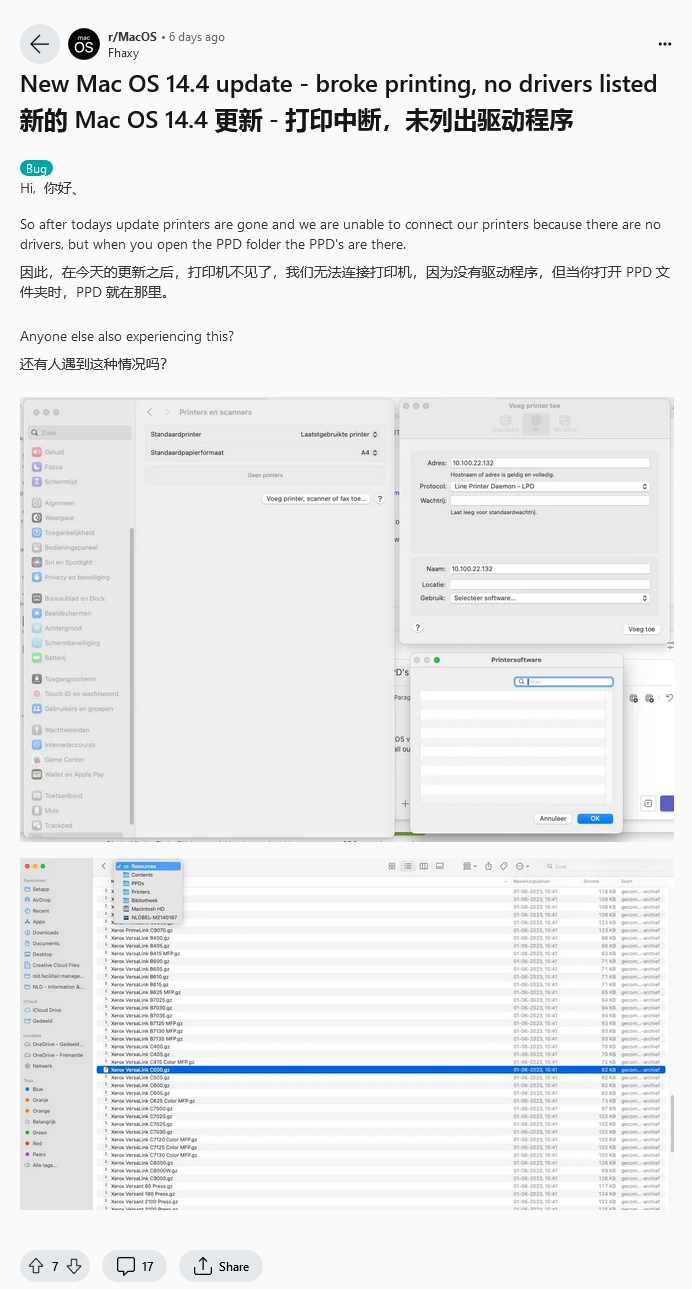Open Downloads in Finder sidebar
The width and height of the screenshot is (692, 1289).
point(44,932)
